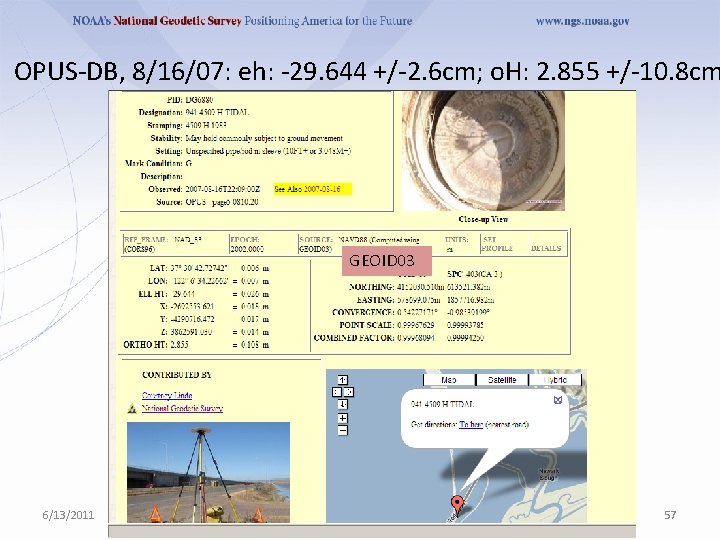Select the Source OPUS page5 value
Viewport: 720px width, 540px height.
coord(222,202)
